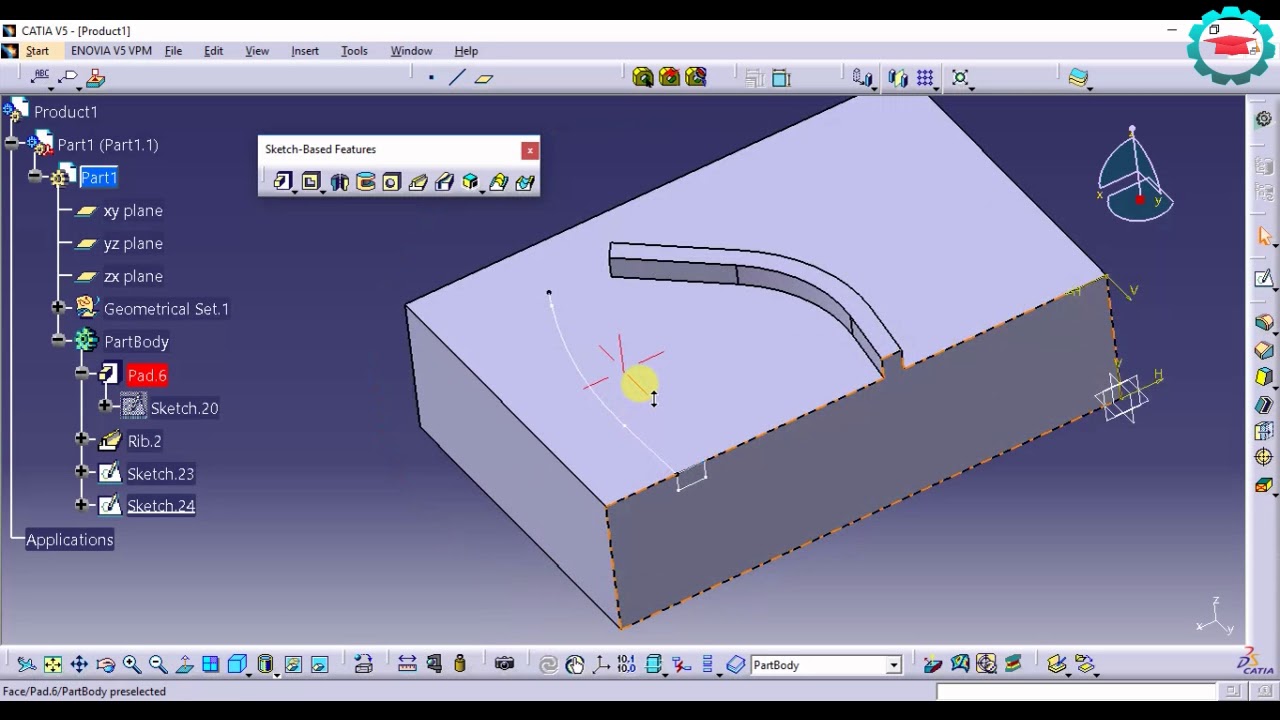This screenshot has height=720, width=1280.
Task: Open the File menu
Action: [173, 51]
